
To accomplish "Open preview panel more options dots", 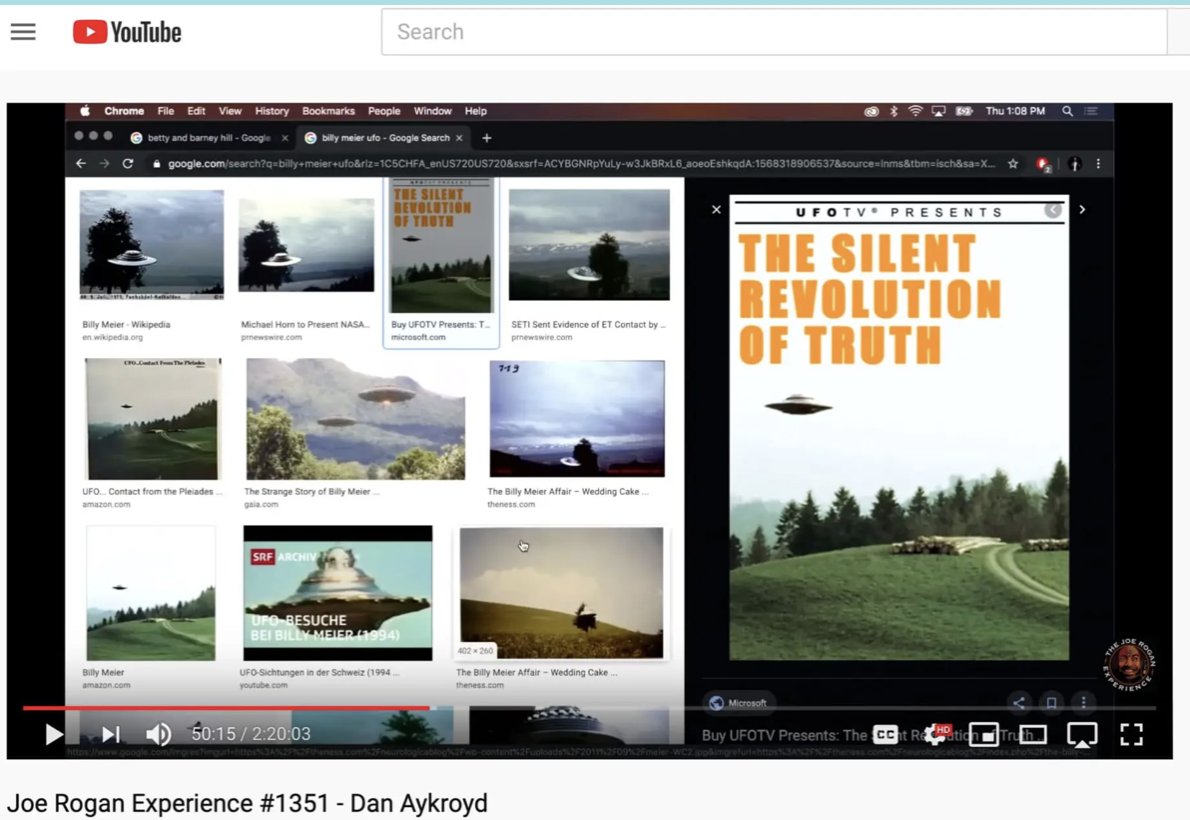I will pyautogui.click(x=1084, y=703).
